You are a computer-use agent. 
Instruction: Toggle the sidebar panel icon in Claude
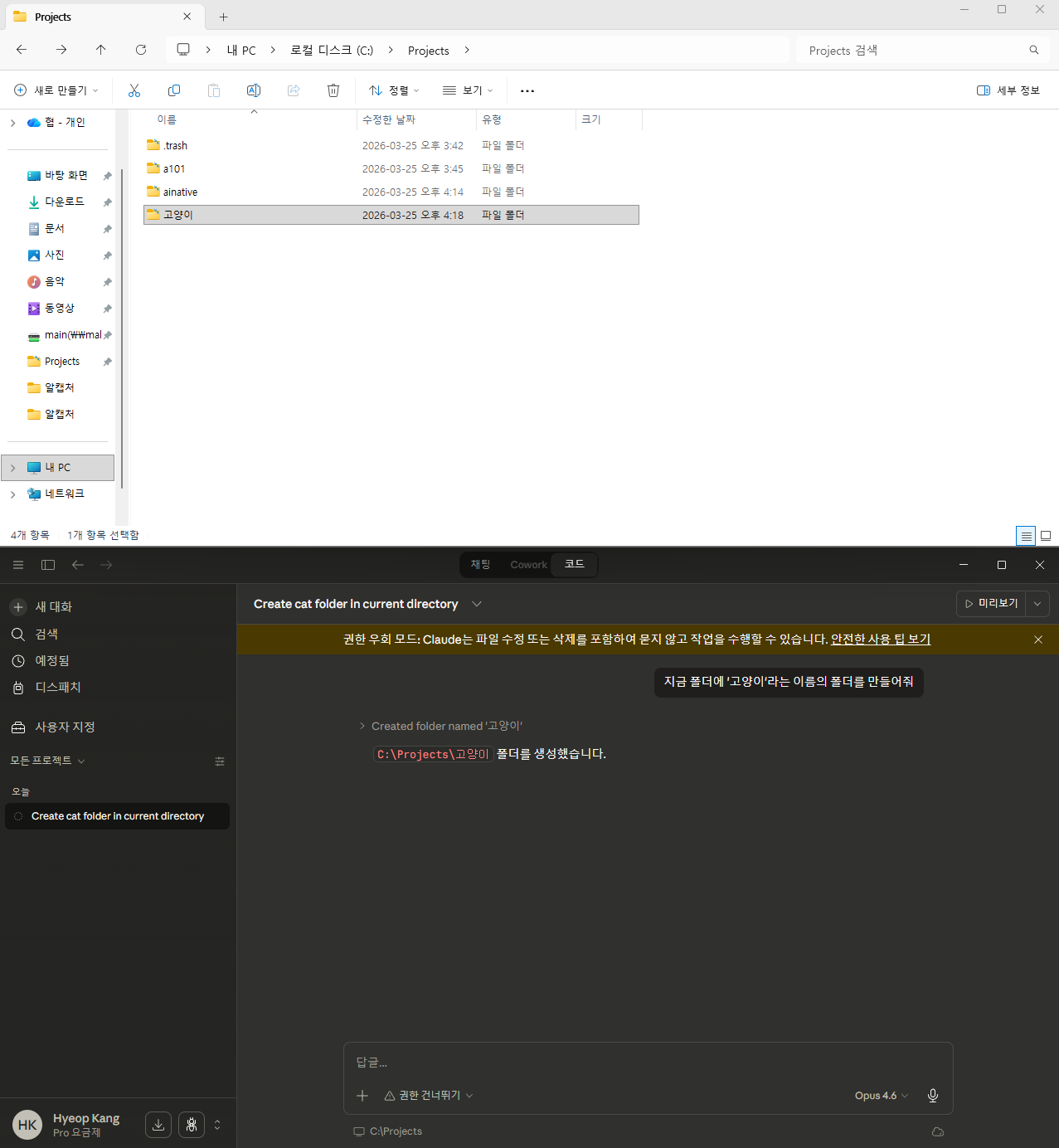click(x=48, y=565)
